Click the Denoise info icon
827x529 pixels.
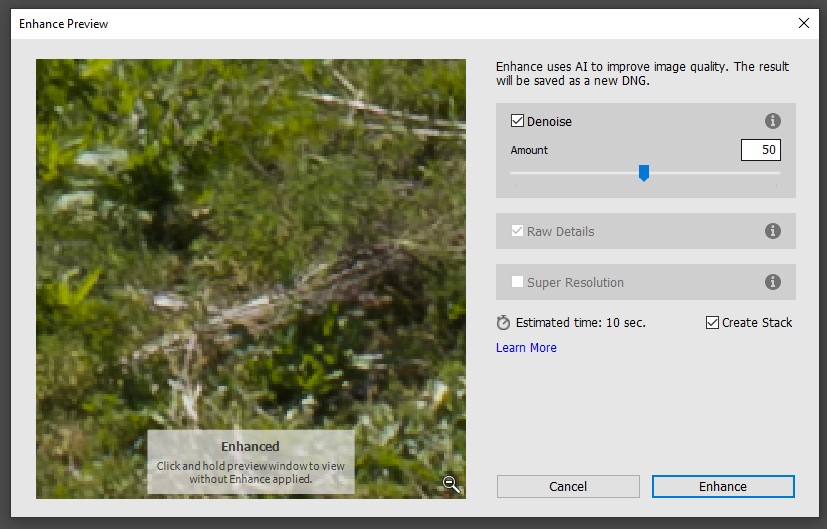click(773, 121)
